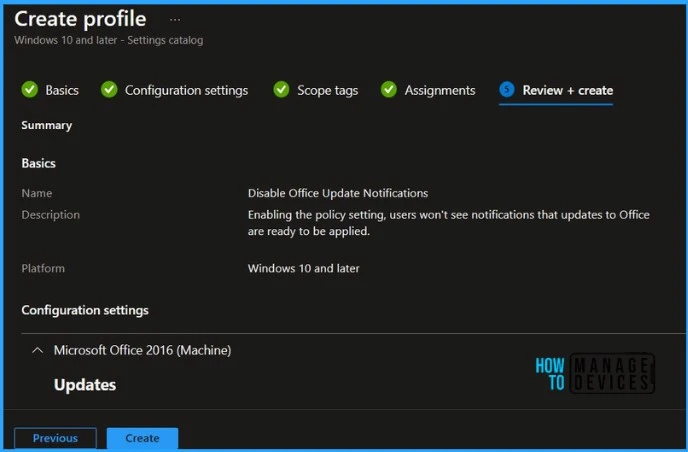
Task: Click the green checkmark icon for Basics
Action: [30, 90]
